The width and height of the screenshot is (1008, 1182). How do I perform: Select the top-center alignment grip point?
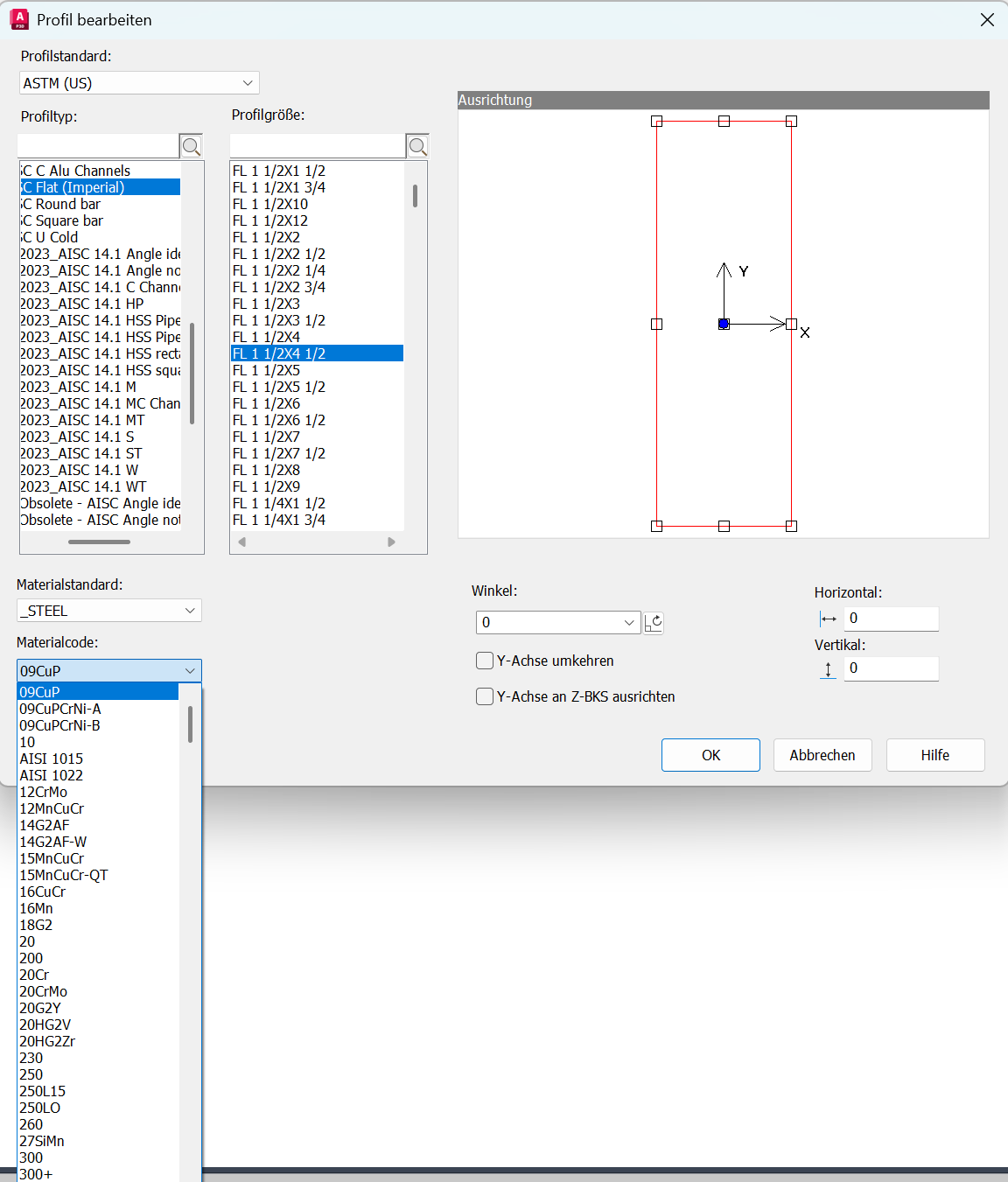pos(724,122)
